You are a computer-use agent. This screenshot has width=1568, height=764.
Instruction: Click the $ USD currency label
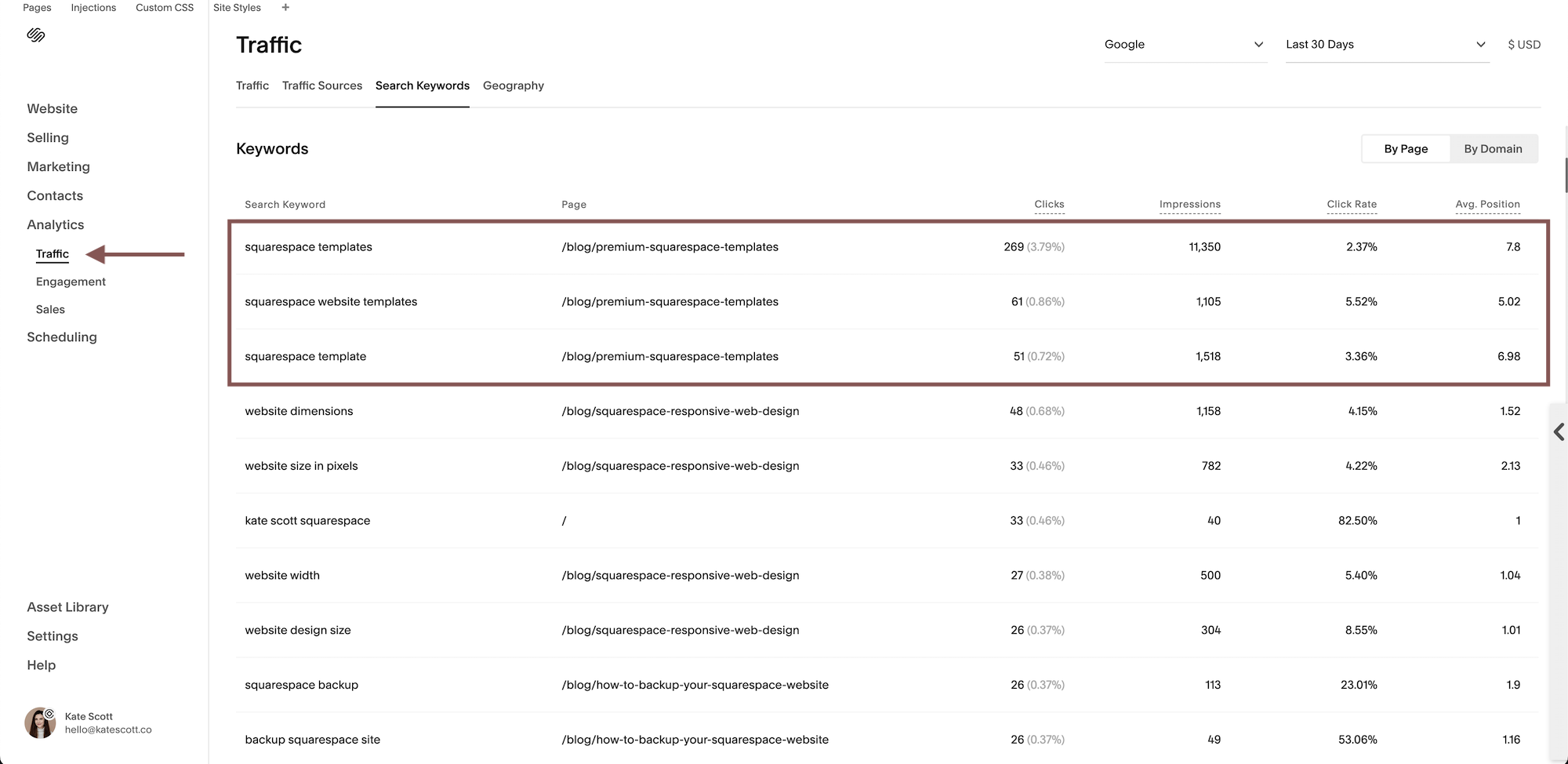coord(1524,45)
